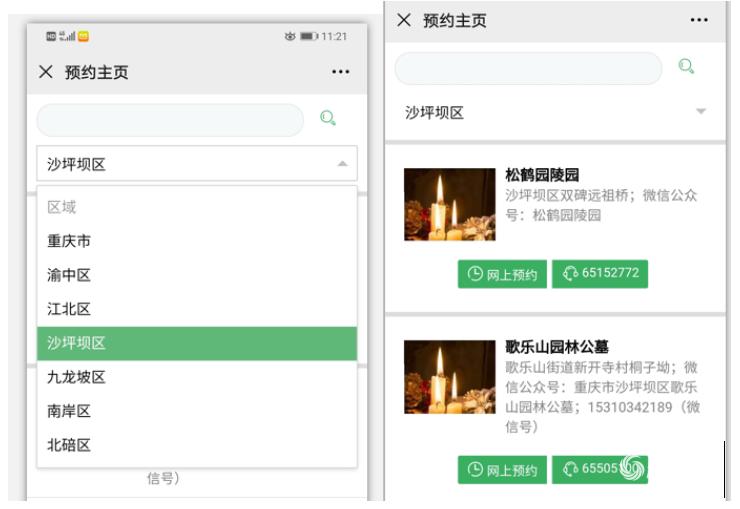Select 重庆市 from the region list

coord(197,241)
